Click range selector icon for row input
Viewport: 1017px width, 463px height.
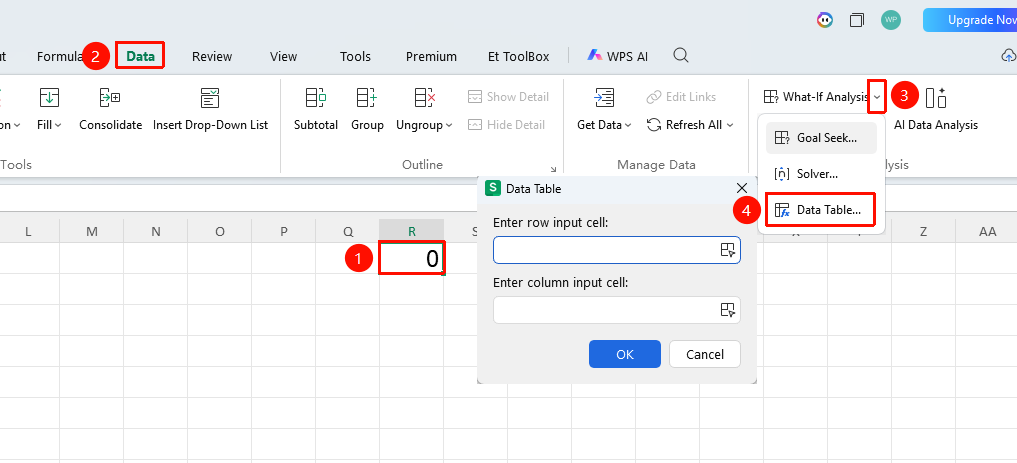coord(728,250)
